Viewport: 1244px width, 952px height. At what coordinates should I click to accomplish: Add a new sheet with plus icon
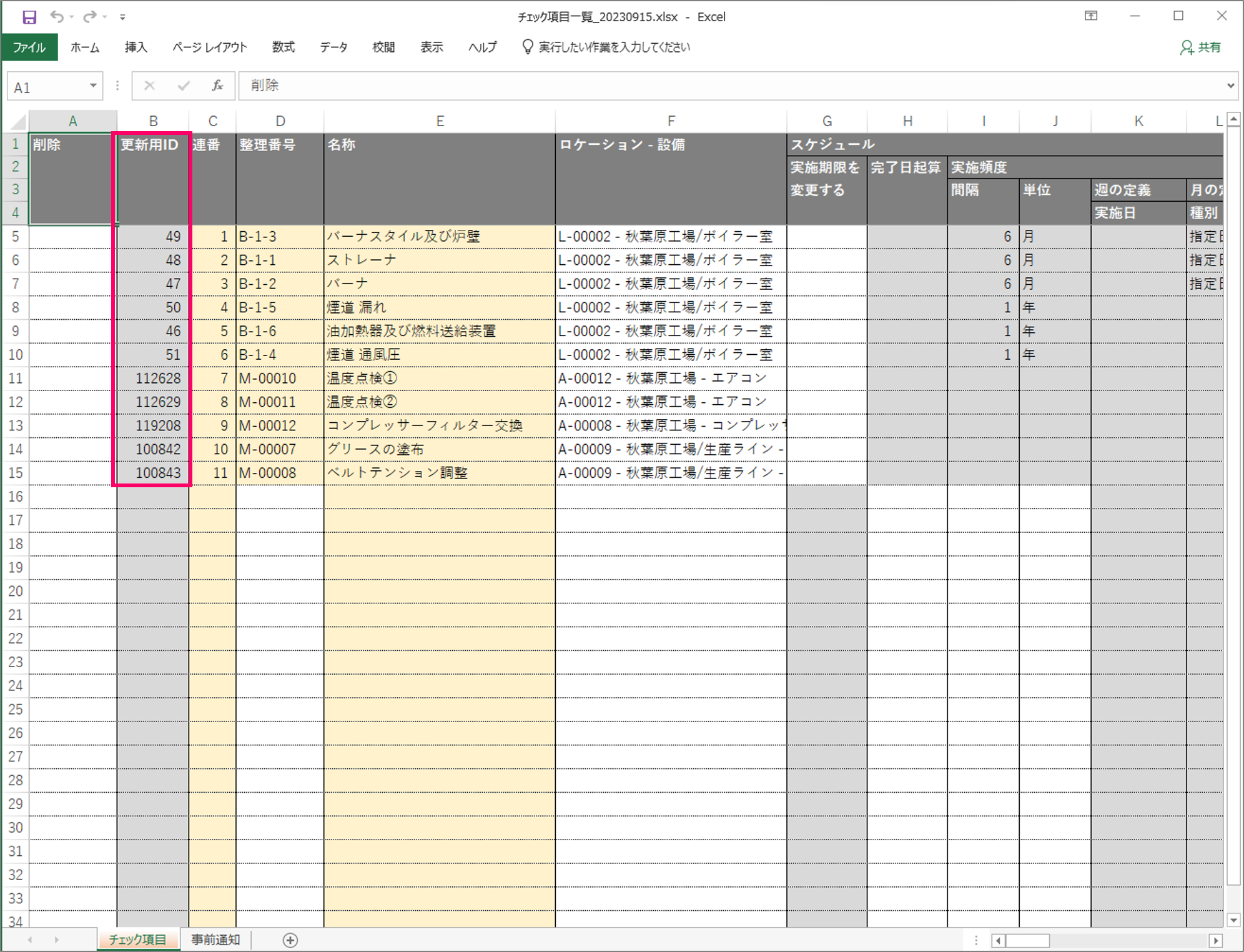pos(290,940)
